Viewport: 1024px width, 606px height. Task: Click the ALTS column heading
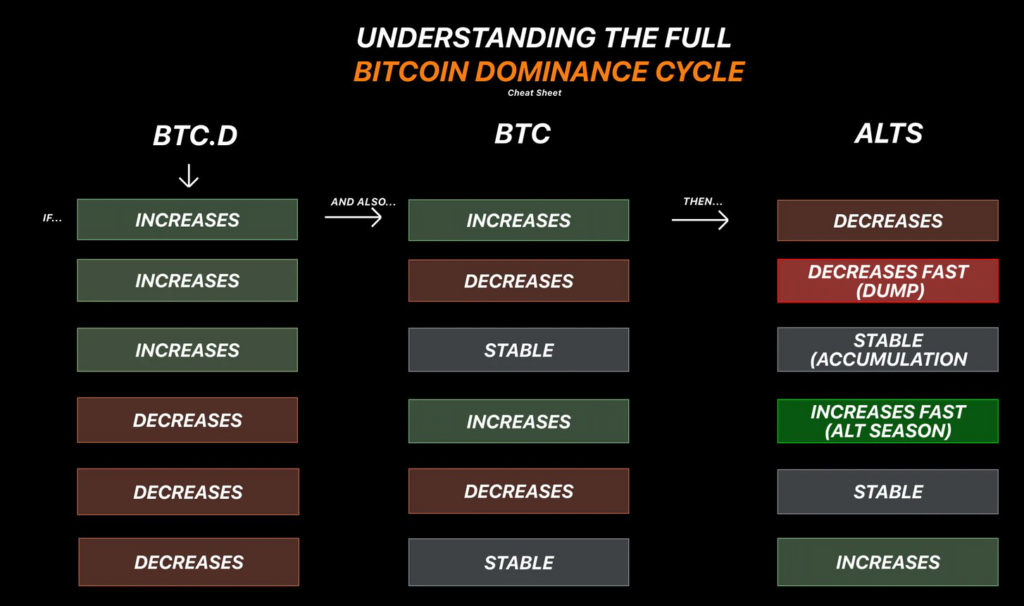pyautogui.click(x=888, y=133)
